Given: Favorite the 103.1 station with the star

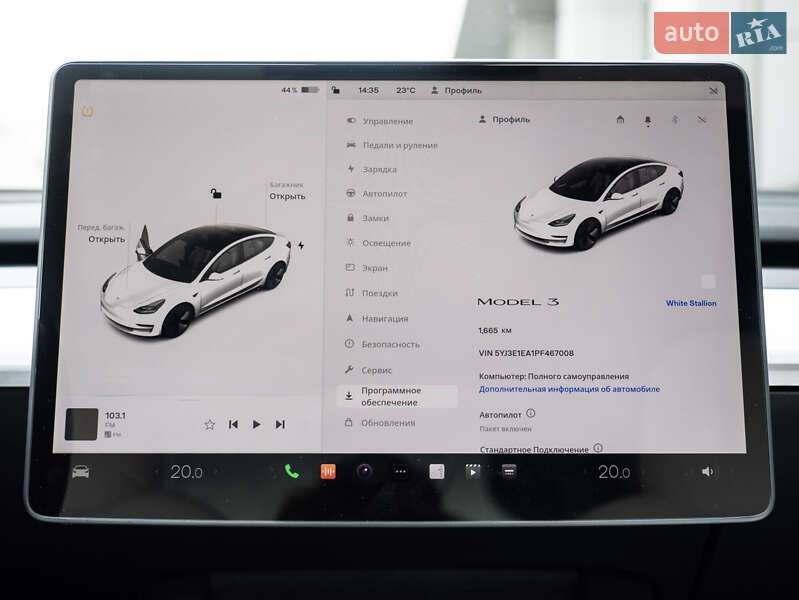Looking at the screenshot, I should pyautogui.click(x=209, y=425).
